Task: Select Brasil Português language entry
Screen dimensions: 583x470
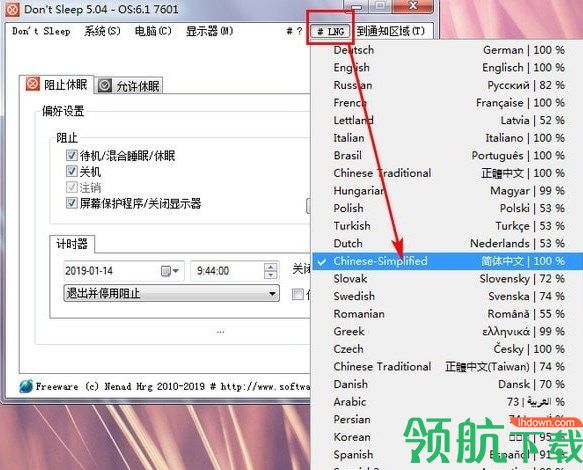Action: (447, 155)
